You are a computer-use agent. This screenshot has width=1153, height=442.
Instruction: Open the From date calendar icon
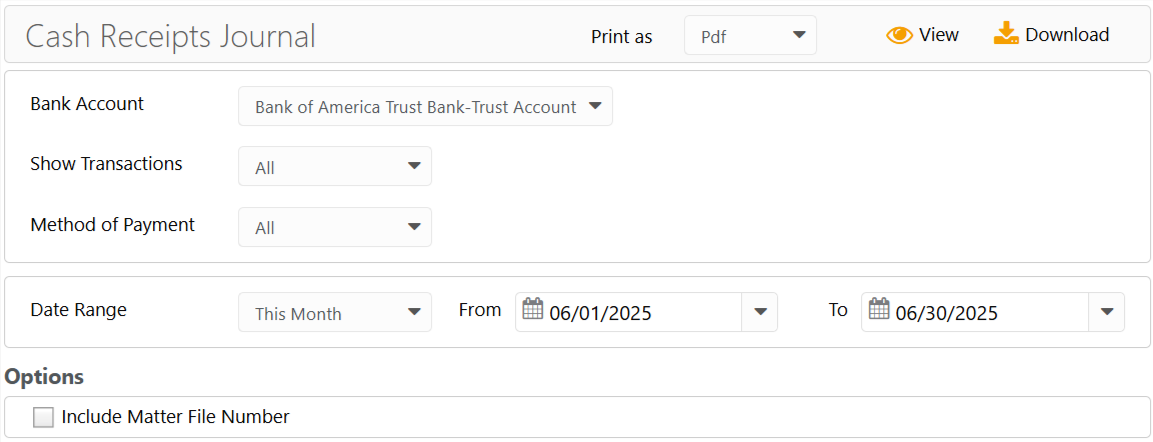click(x=533, y=310)
